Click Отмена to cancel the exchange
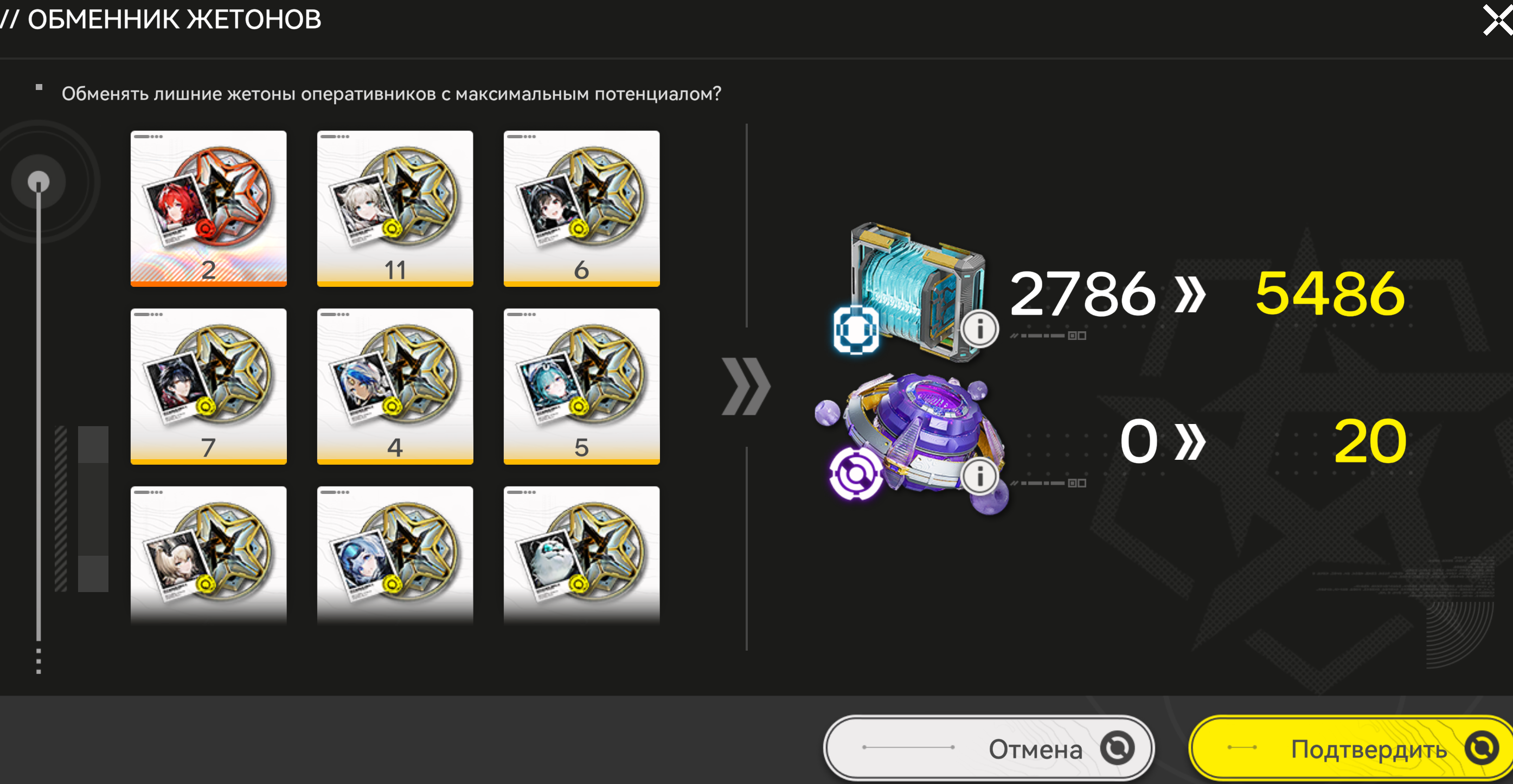Screen dimensions: 1513x784 click(x=989, y=748)
